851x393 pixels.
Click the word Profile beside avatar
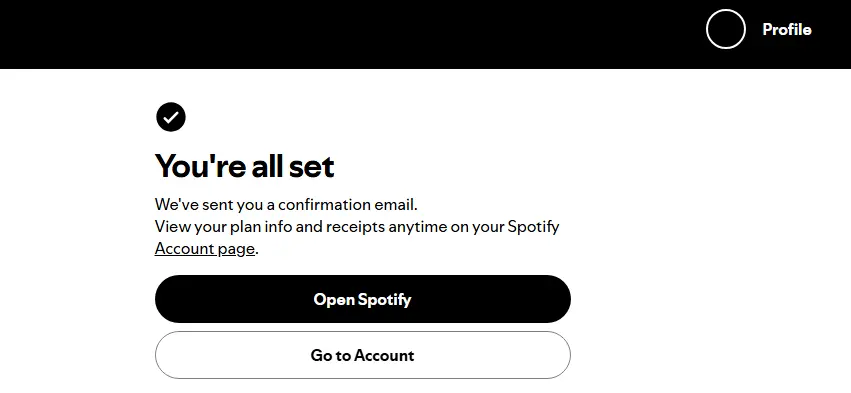click(787, 29)
